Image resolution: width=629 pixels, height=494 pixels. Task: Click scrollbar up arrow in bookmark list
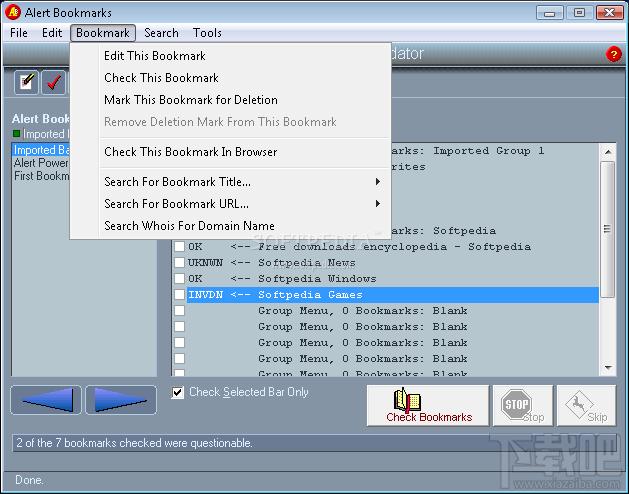click(608, 152)
